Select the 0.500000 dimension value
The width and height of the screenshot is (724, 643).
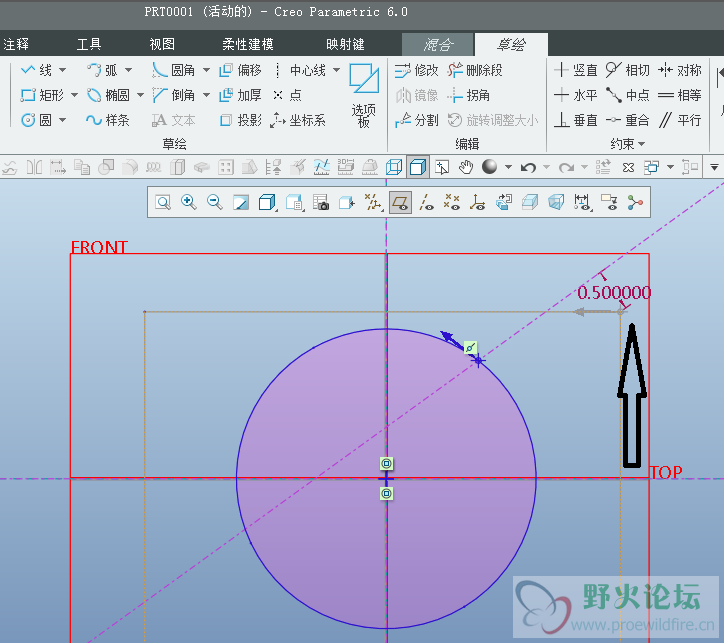(x=614, y=293)
